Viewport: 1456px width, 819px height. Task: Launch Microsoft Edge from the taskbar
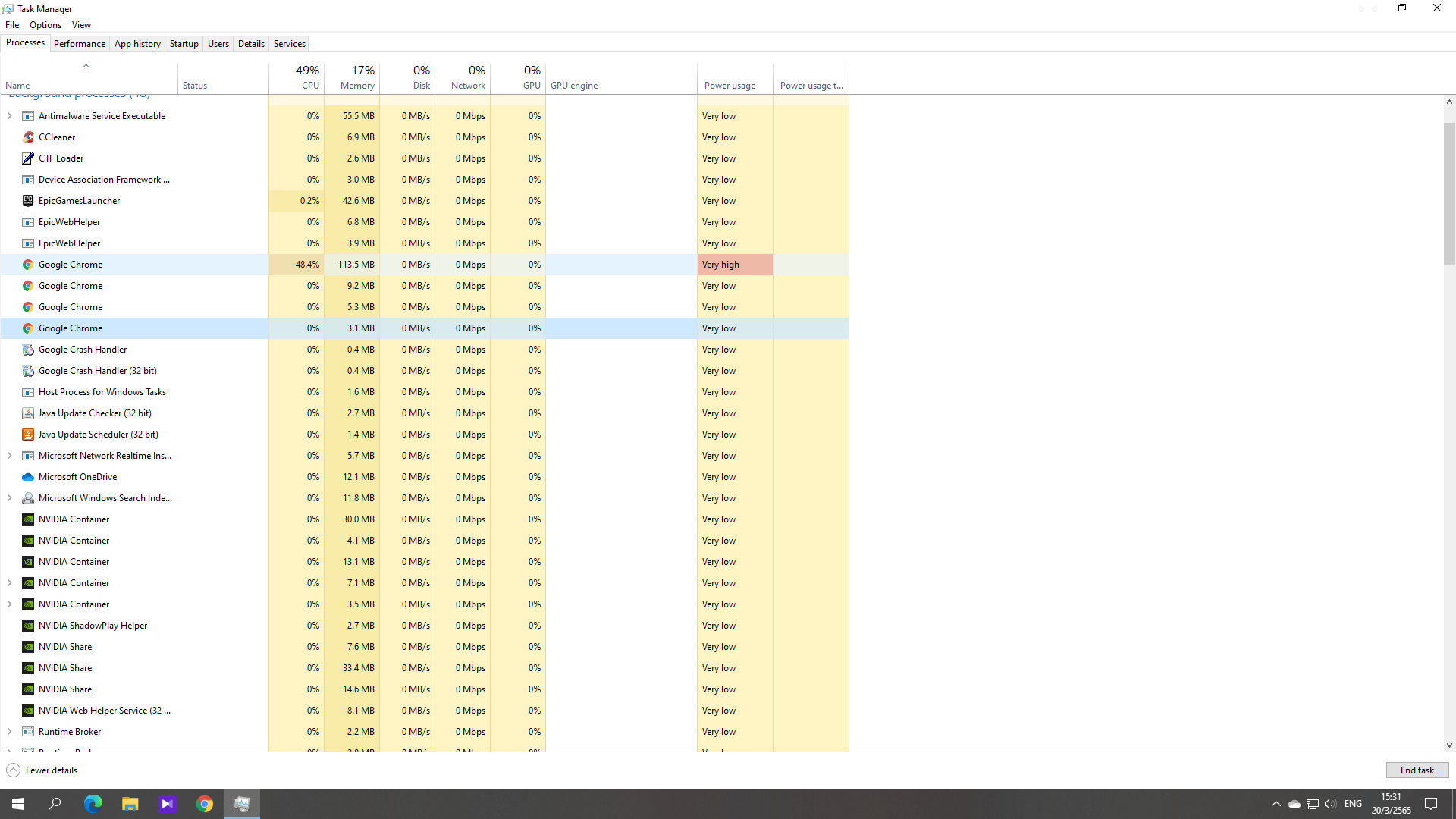(x=93, y=804)
